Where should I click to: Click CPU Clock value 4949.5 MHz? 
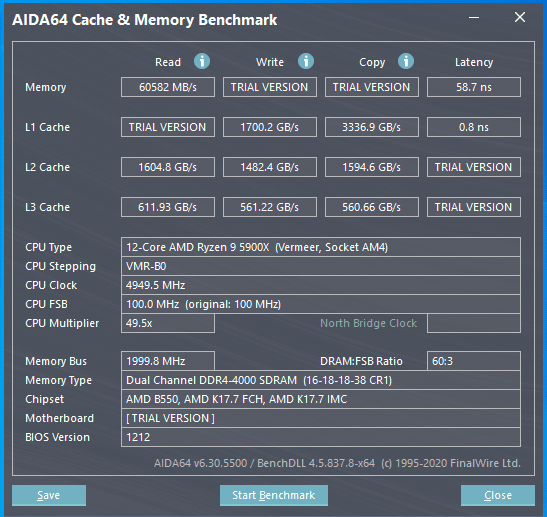[321, 285]
